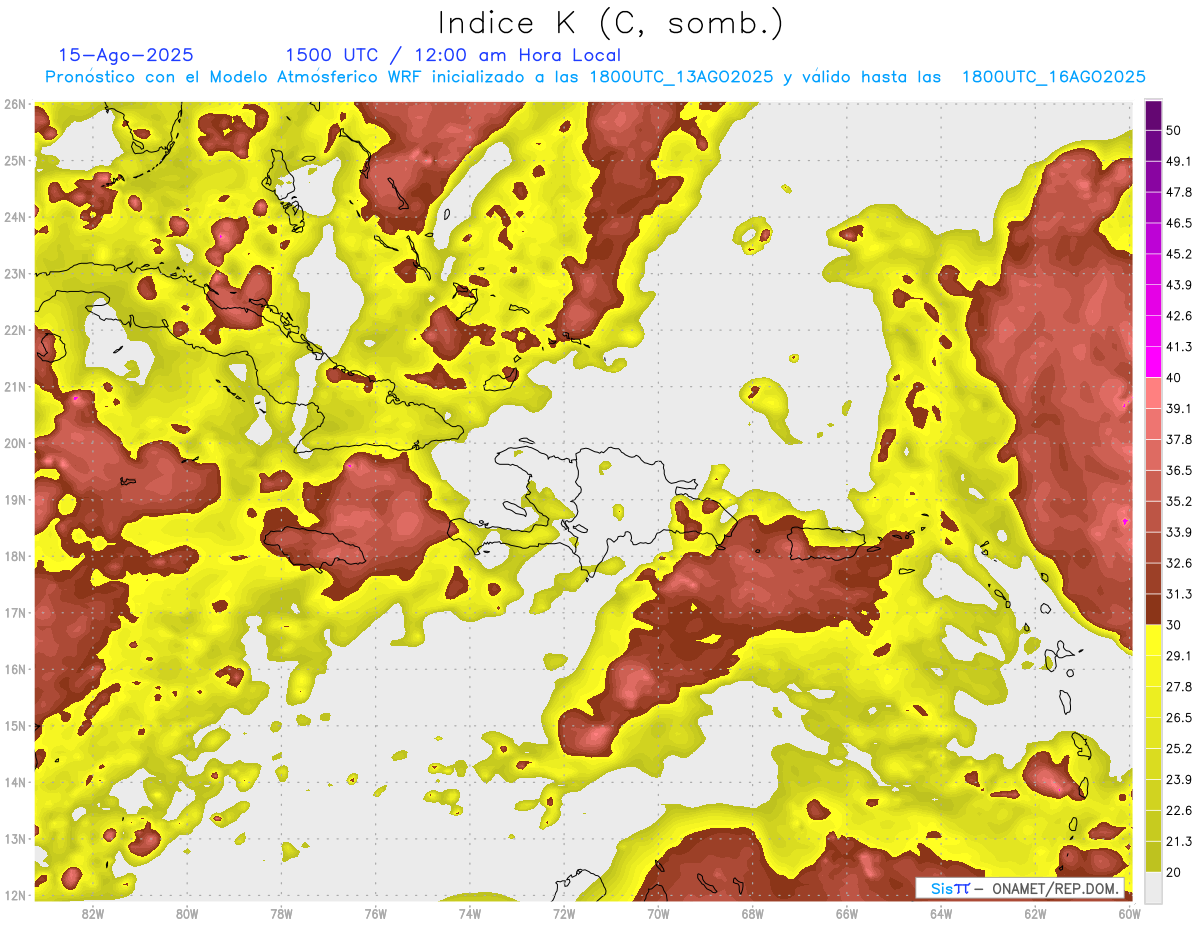Click the latitude label '21N'

point(15,386)
